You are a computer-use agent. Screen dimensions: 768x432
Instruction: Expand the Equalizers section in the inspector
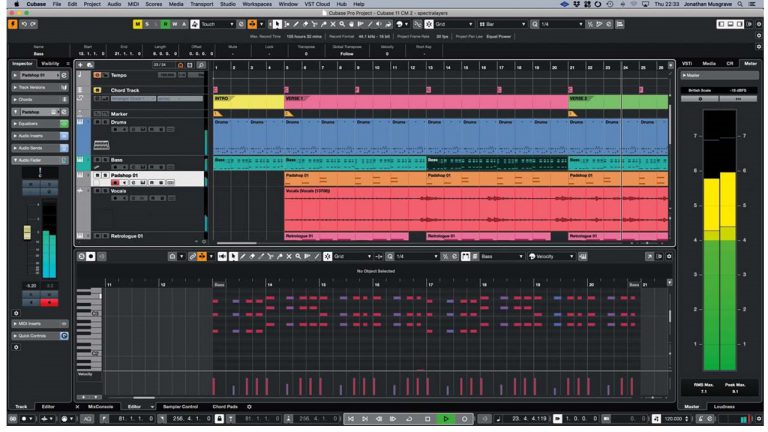[40, 124]
